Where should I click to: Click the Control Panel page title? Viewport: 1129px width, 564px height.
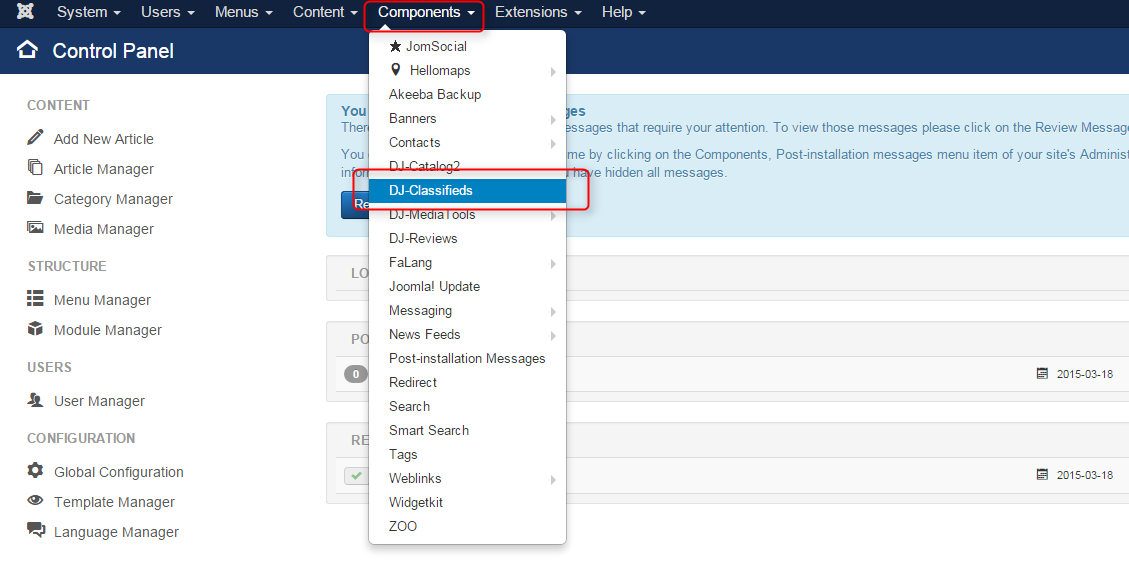coord(113,51)
